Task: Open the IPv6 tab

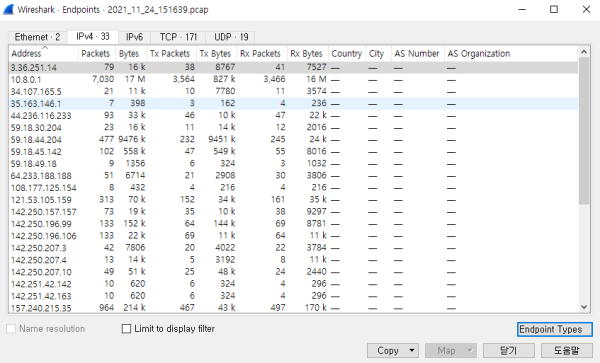Action: tap(134, 37)
